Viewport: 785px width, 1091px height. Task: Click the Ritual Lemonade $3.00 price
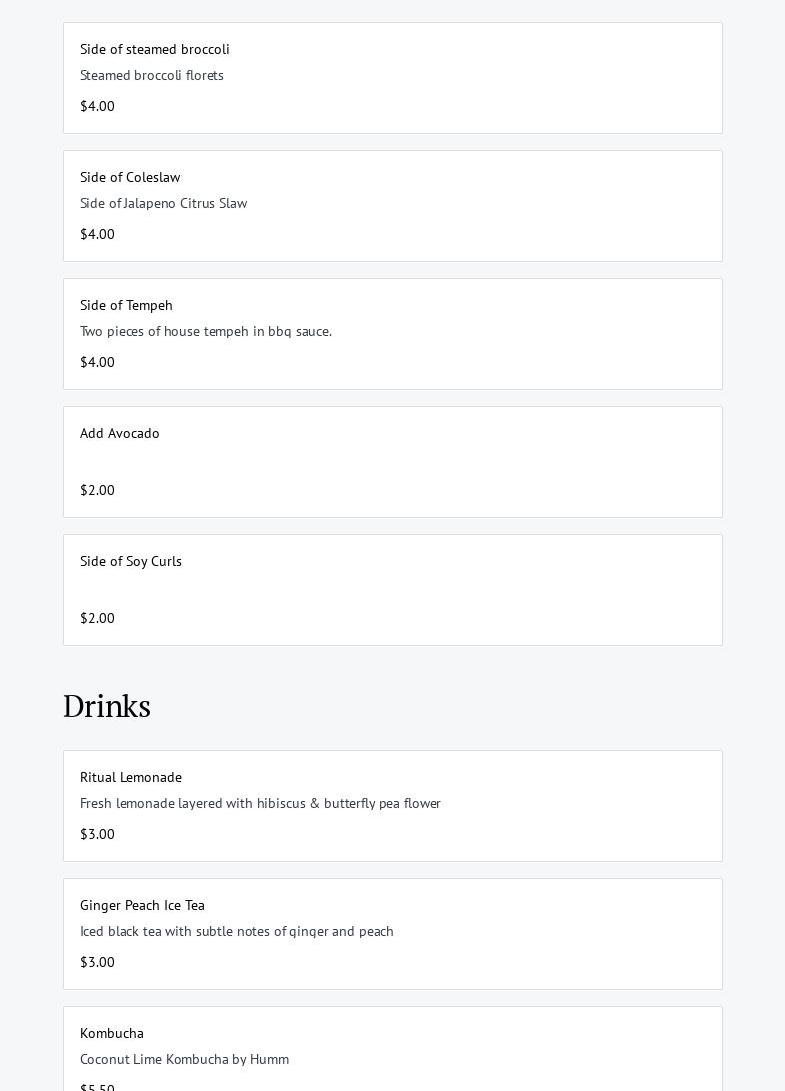pyautogui.click(x=97, y=834)
